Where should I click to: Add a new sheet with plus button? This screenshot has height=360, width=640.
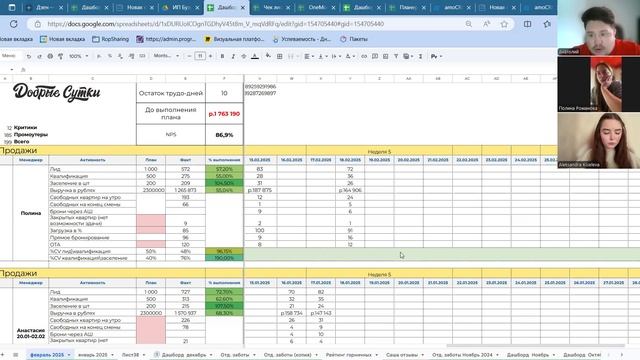click(3, 355)
